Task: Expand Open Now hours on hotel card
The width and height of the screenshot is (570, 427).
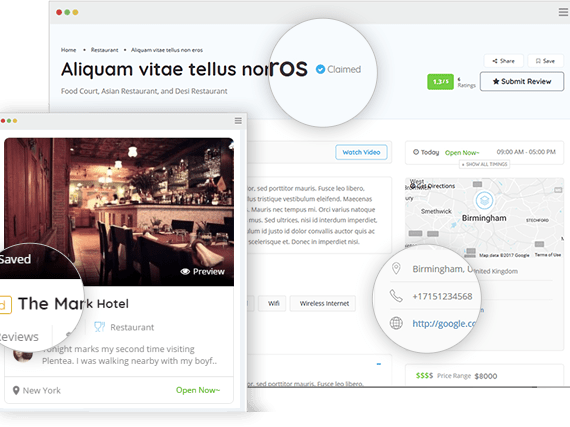Action: pos(198,390)
